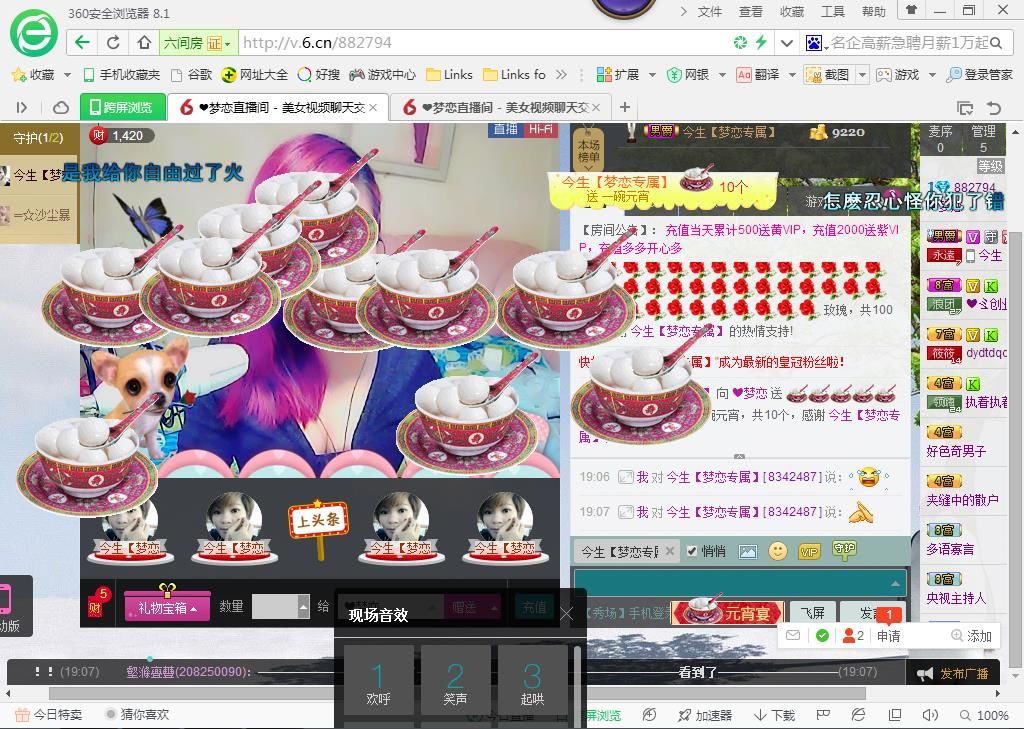Toggle the 悄悄 whisper checkbox
This screenshot has height=729, width=1024.
[x=692, y=551]
